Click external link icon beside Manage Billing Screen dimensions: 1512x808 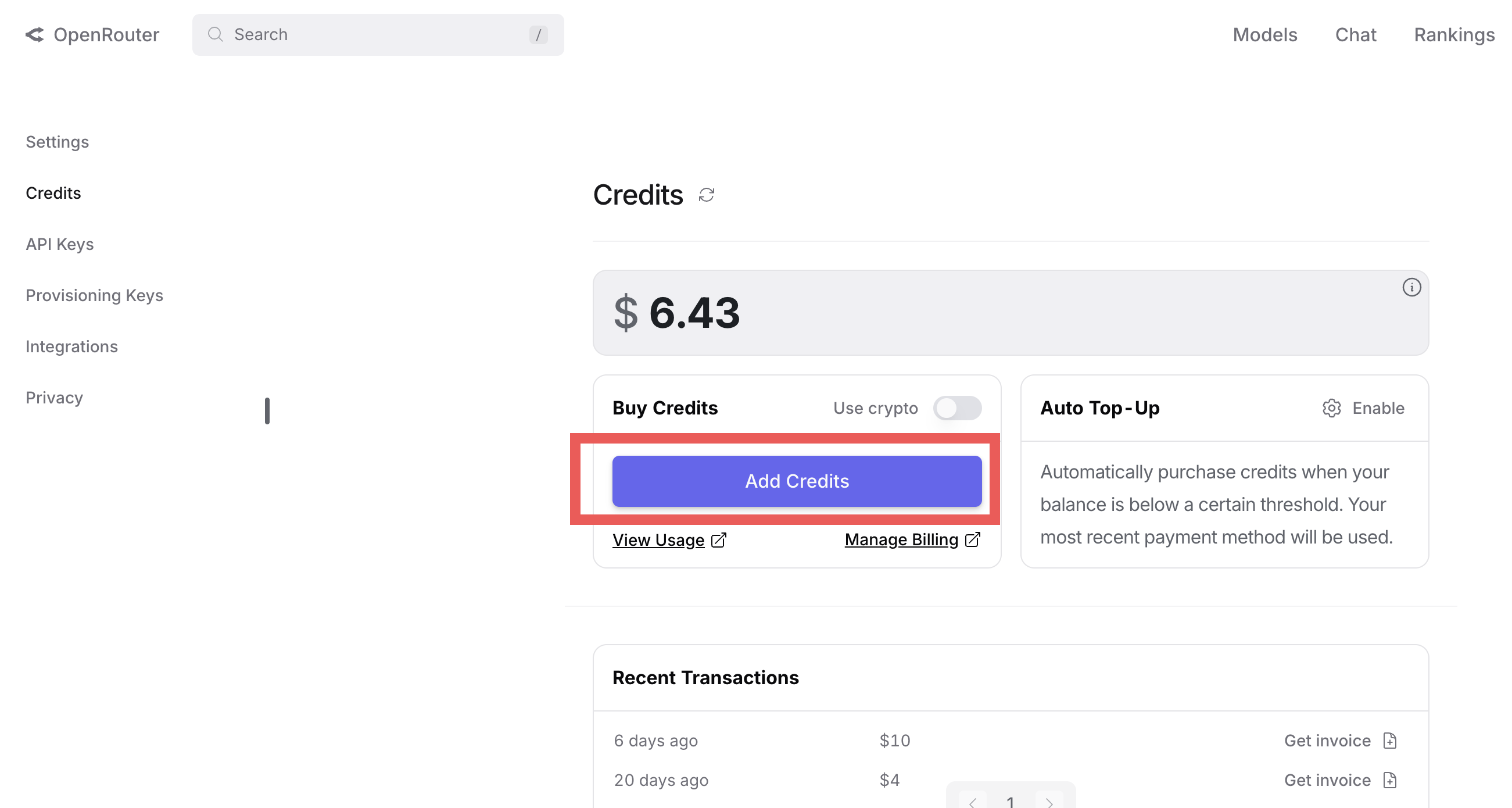[x=972, y=539]
